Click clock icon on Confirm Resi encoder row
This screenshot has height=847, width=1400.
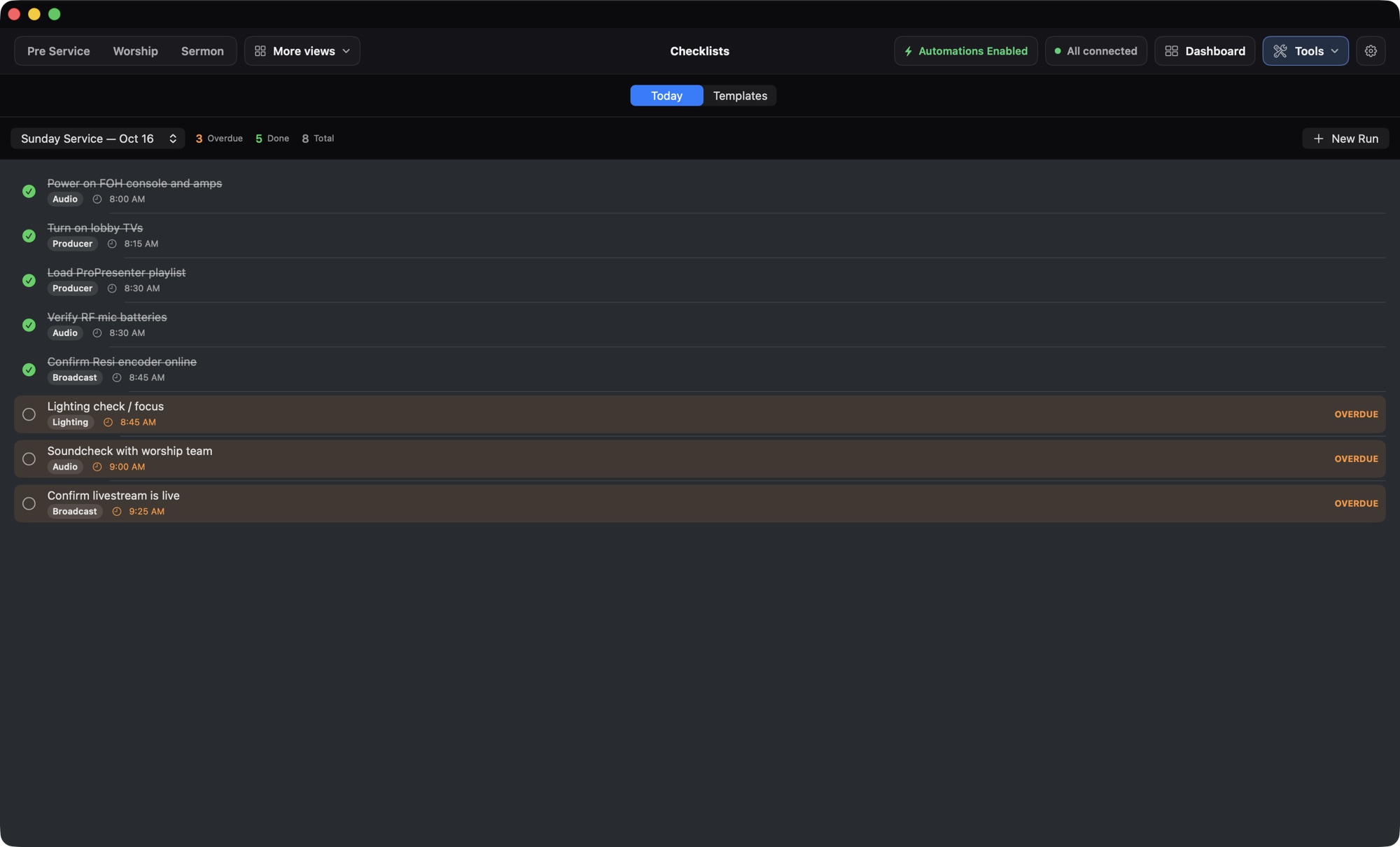coord(117,378)
